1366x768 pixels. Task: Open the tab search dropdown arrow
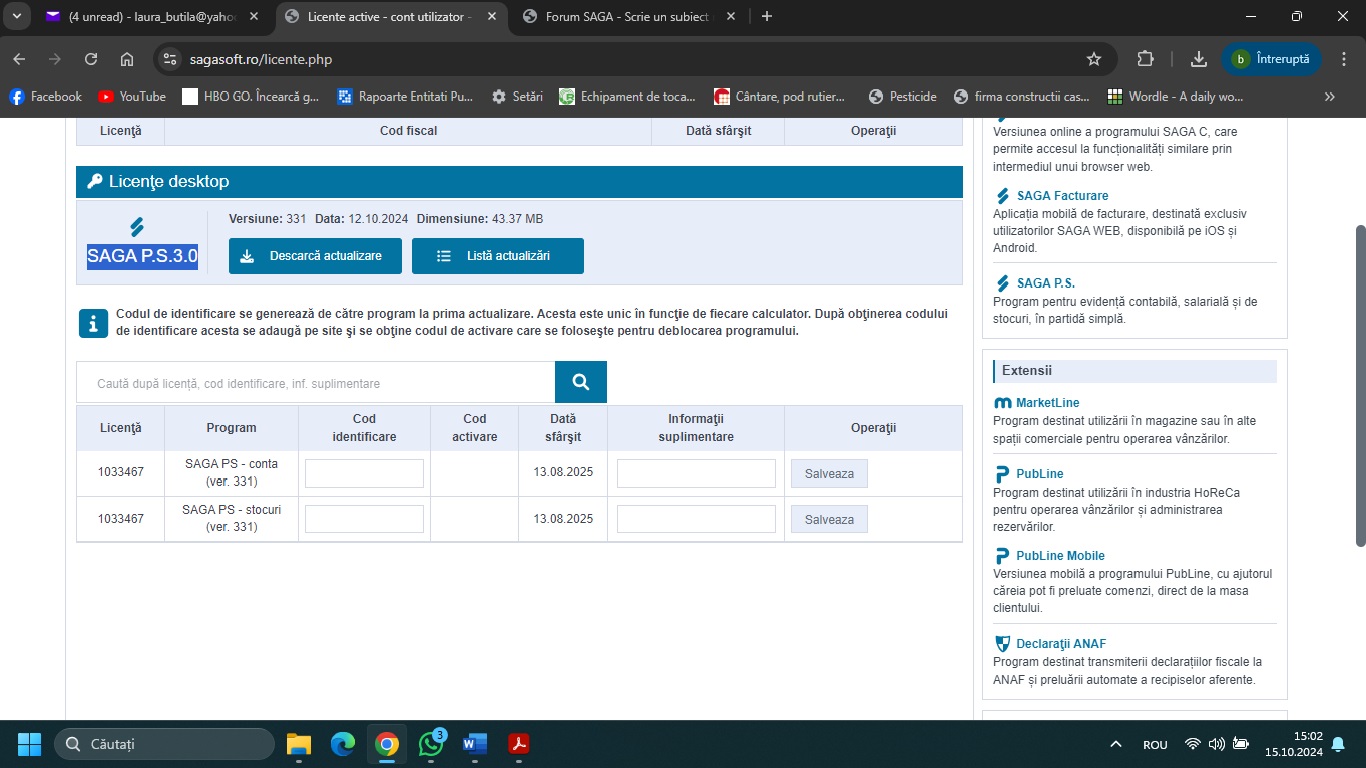click(16, 16)
